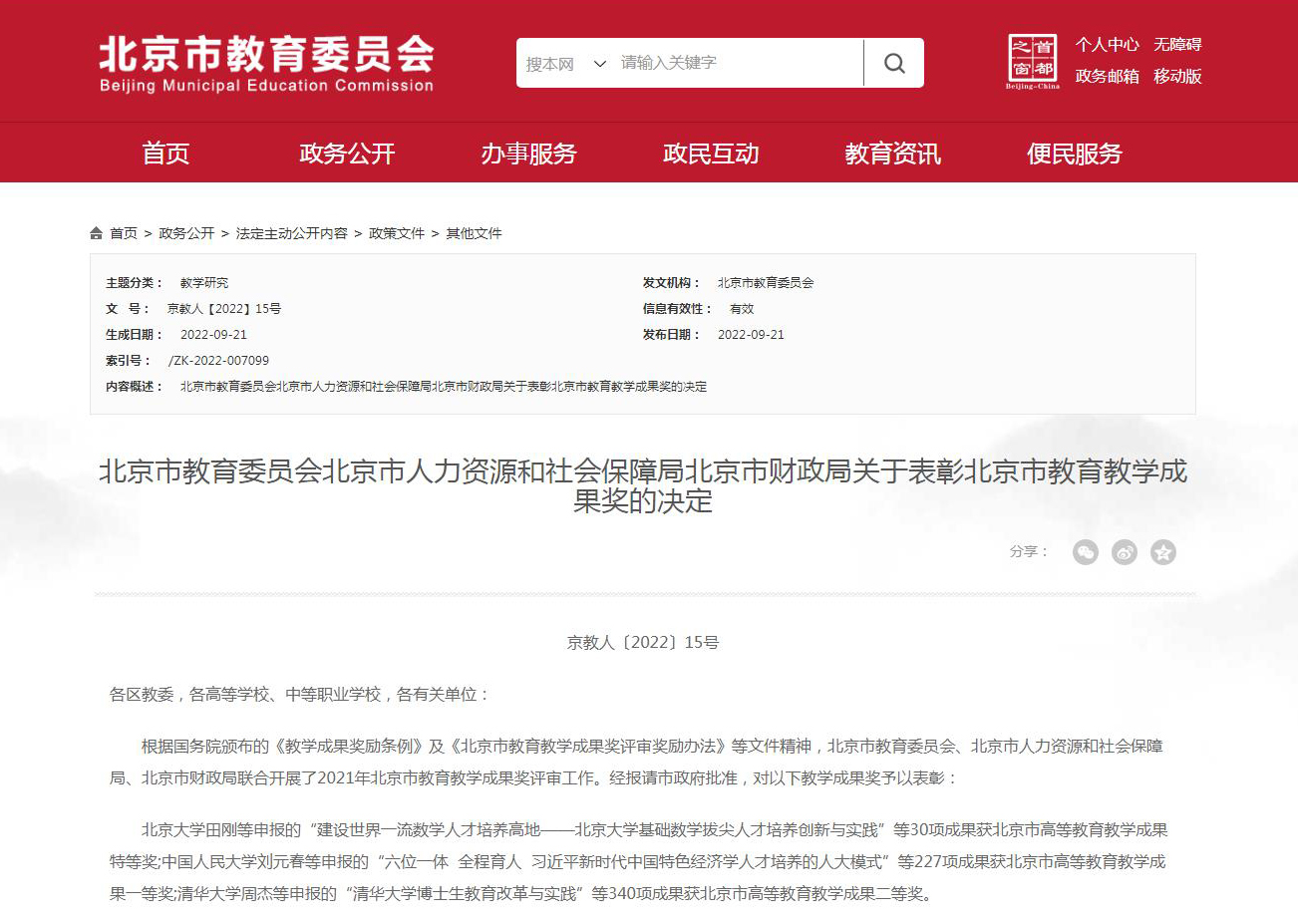Expand the 搜本网 search scope dropdown
Screen dimensions: 1298x924
tap(551, 64)
